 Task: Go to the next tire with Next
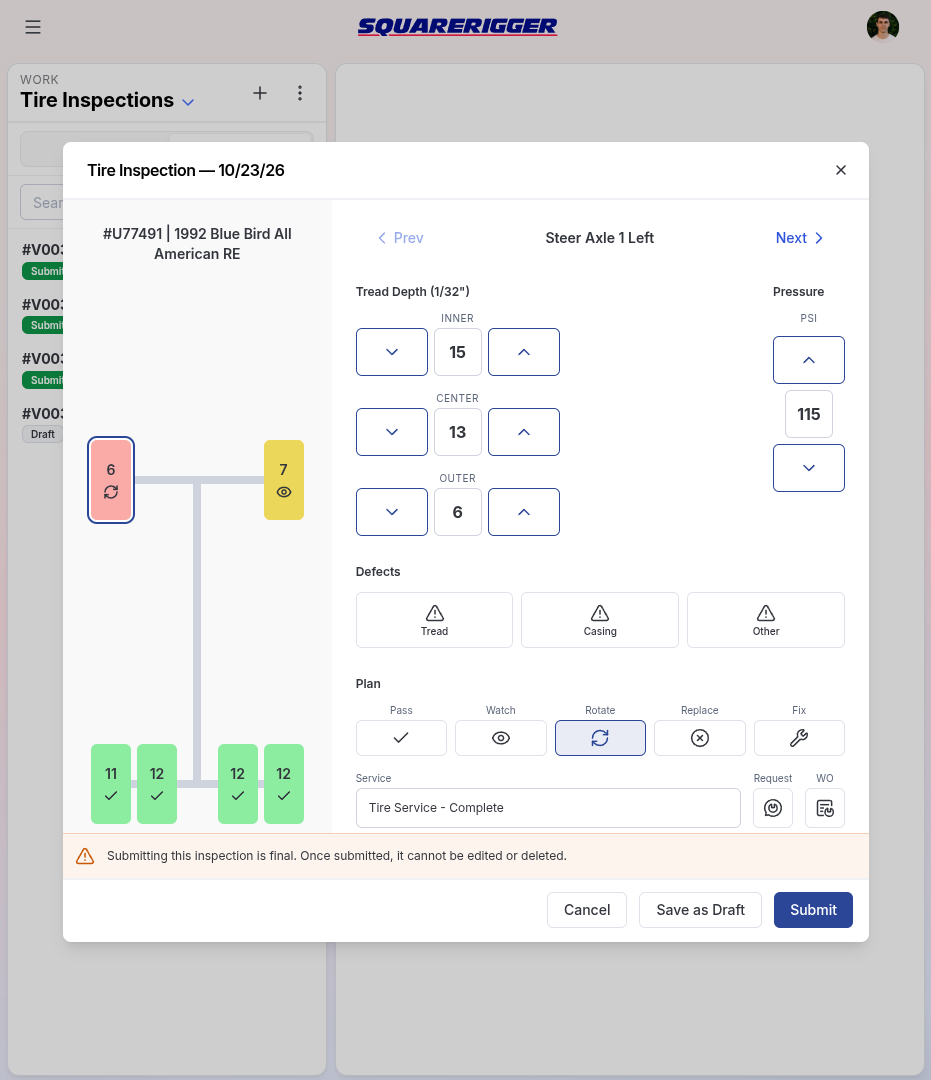[x=799, y=238]
